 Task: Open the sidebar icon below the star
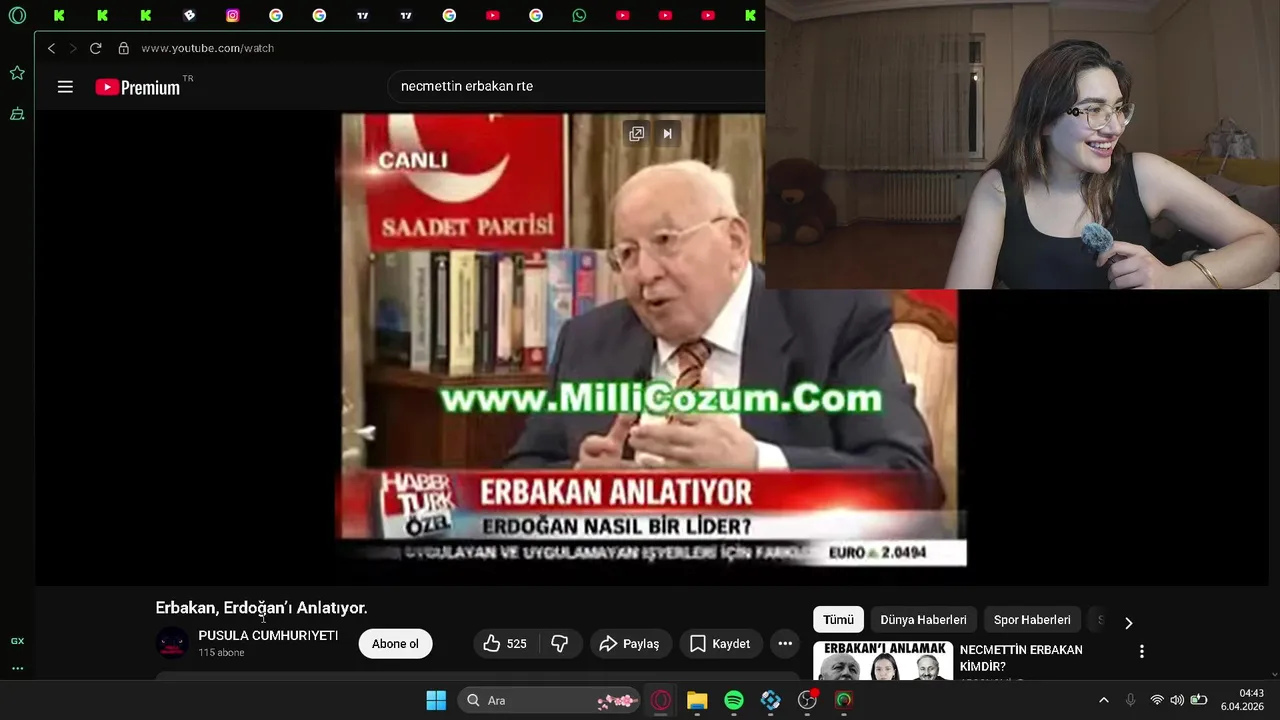coord(17,115)
